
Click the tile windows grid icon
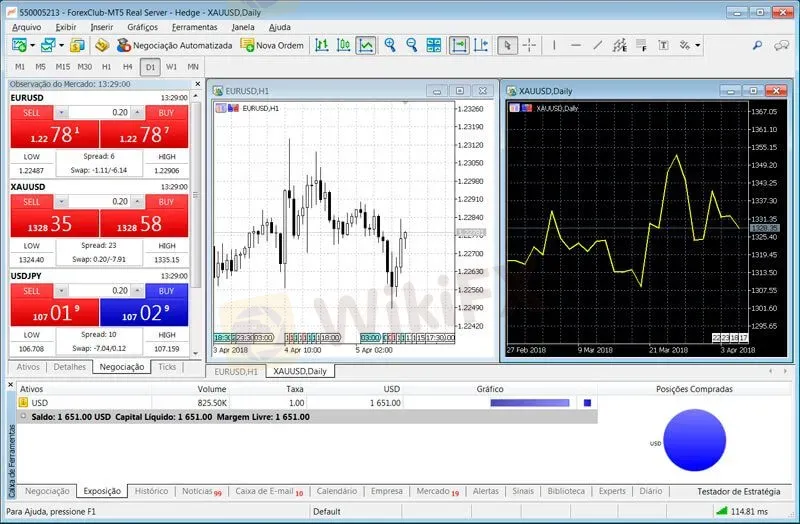point(433,45)
